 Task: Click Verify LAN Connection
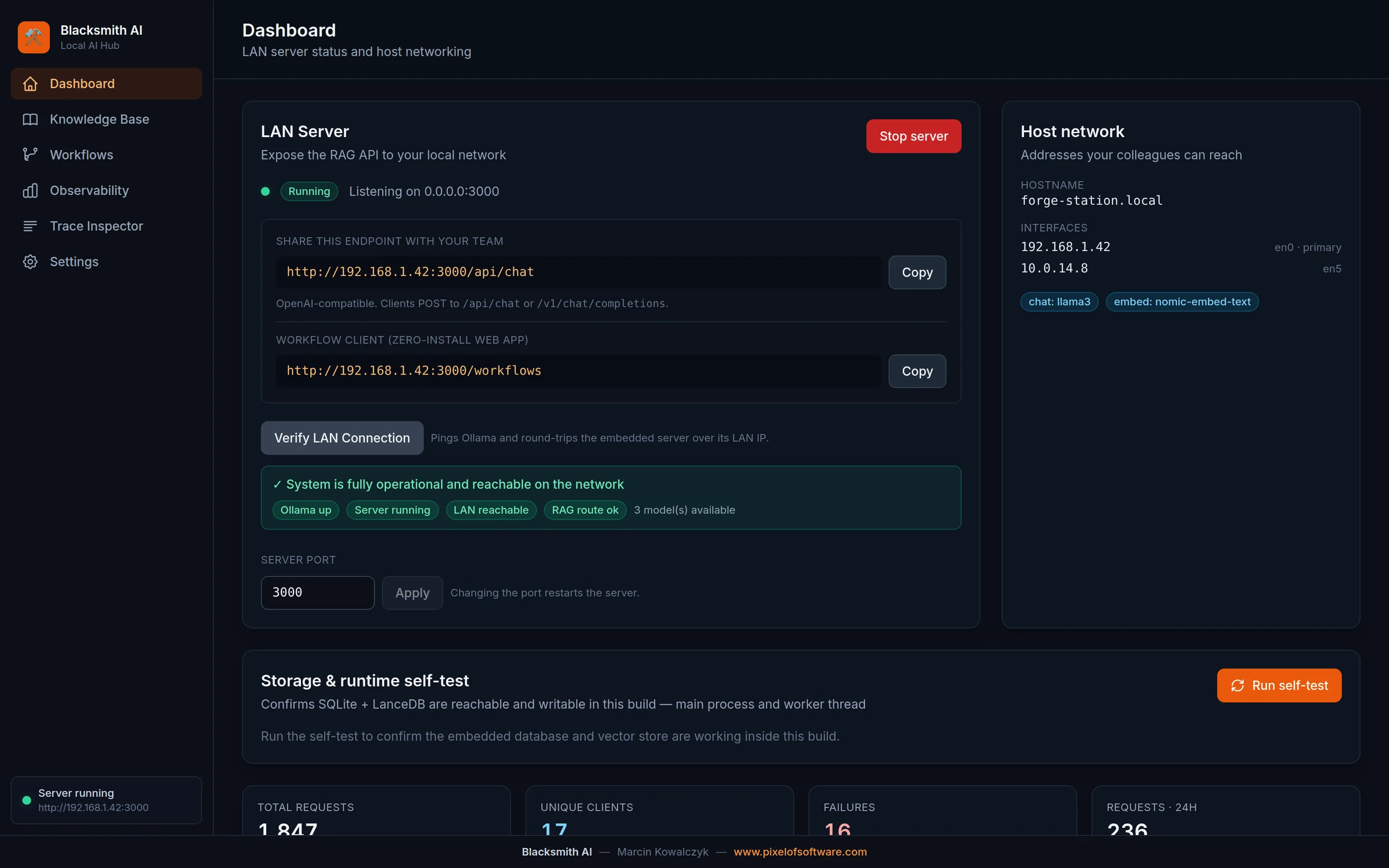[x=342, y=438]
